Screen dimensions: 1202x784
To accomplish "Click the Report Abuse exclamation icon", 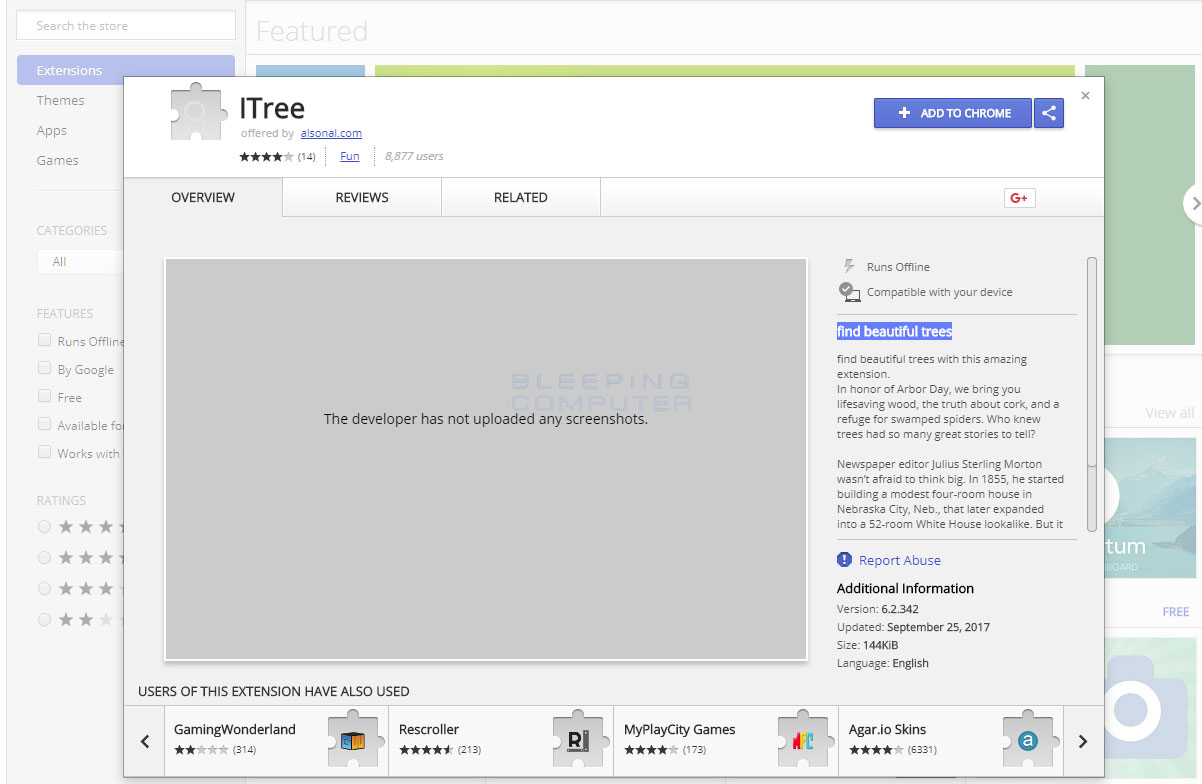I will pos(845,560).
